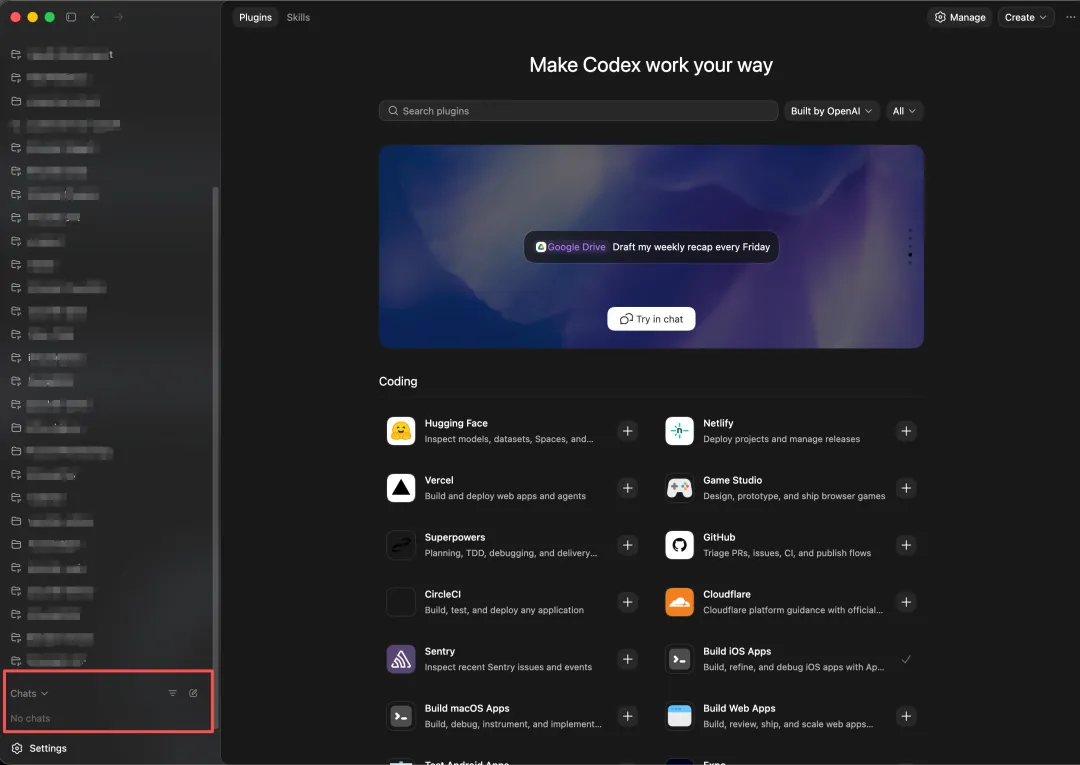The image size is (1080, 765).
Task: Open Settings in the sidebar
Action: click(40, 748)
